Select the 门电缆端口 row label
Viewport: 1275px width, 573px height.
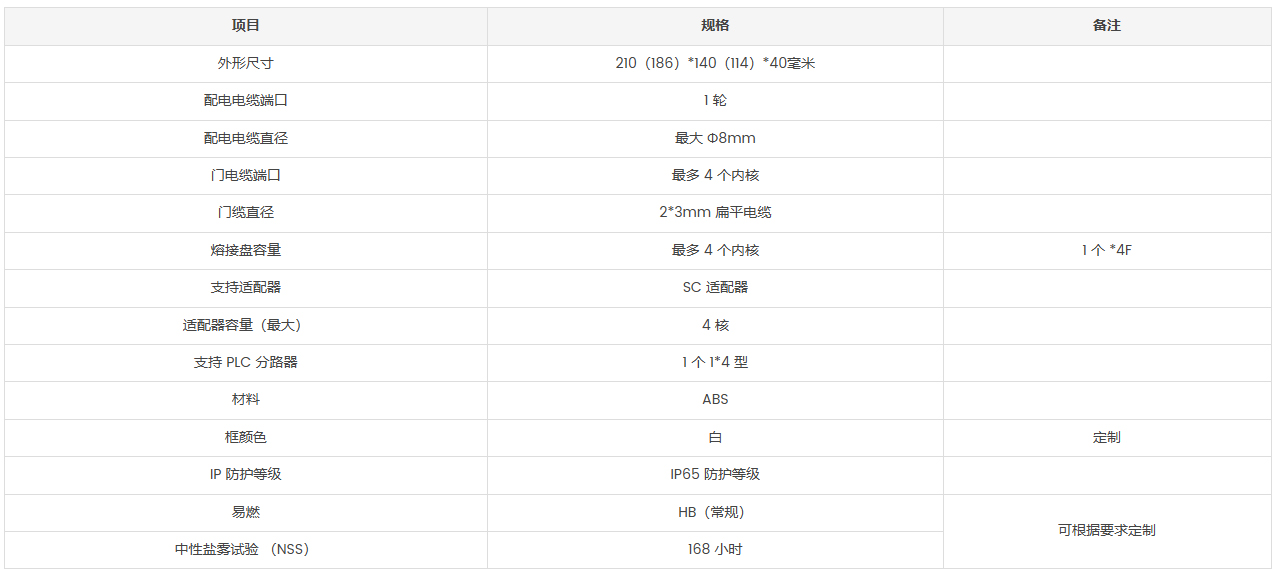pyautogui.click(x=246, y=175)
